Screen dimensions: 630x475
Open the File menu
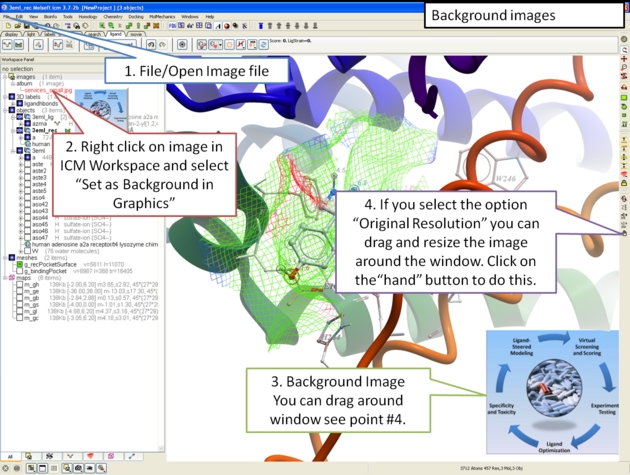click(x=6, y=17)
